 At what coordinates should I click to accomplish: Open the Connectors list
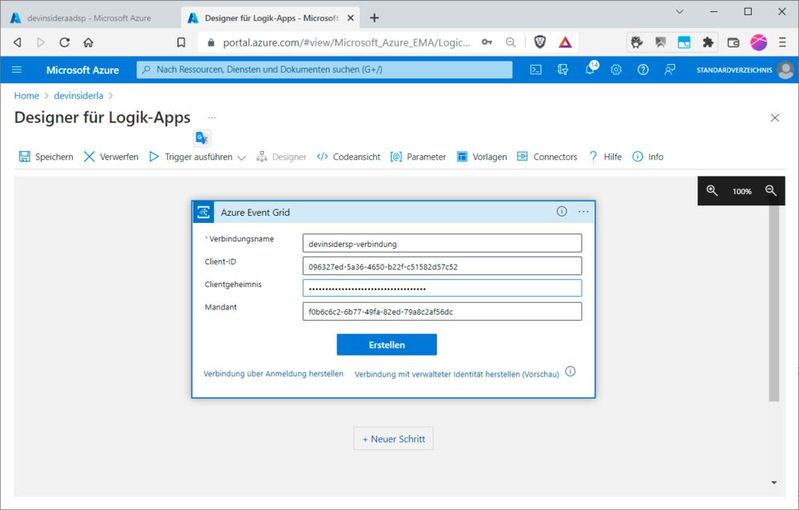pyautogui.click(x=547, y=156)
